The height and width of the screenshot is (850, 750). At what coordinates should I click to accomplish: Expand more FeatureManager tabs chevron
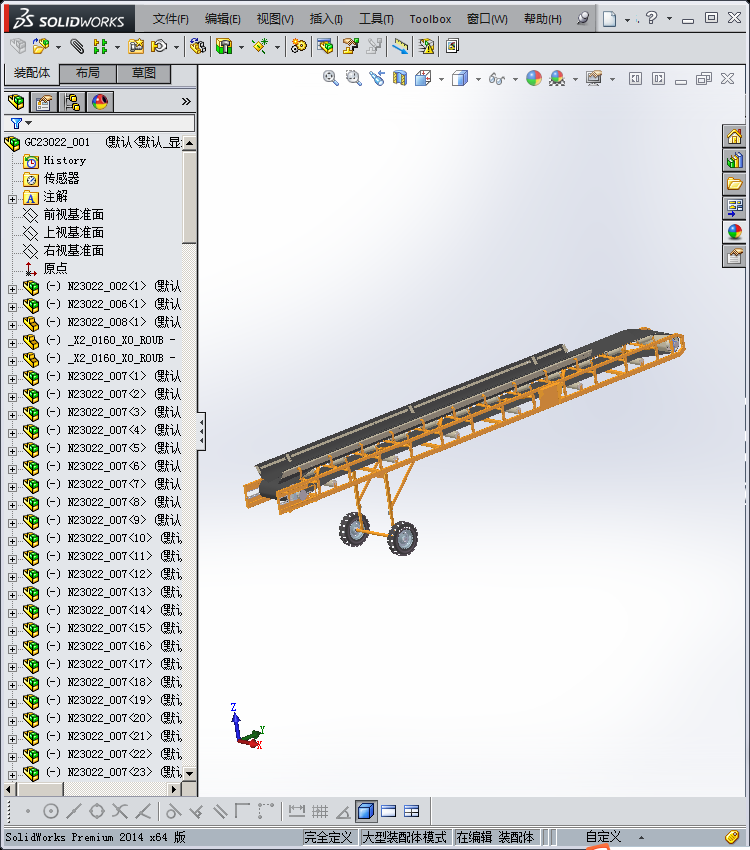click(186, 101)
